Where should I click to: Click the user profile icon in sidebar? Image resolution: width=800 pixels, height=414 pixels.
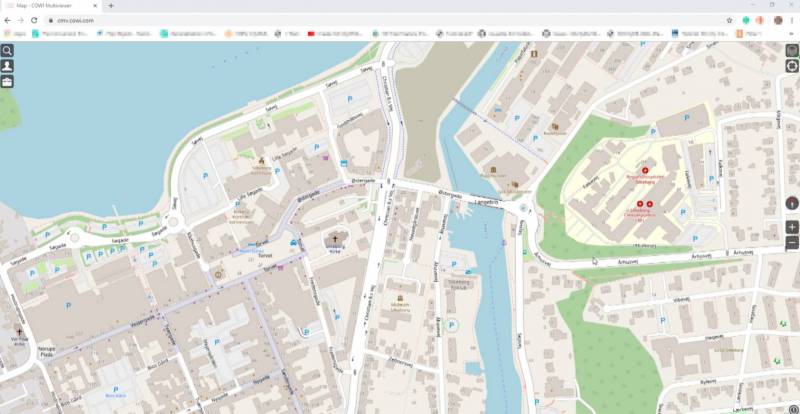(x=7, y=65)
